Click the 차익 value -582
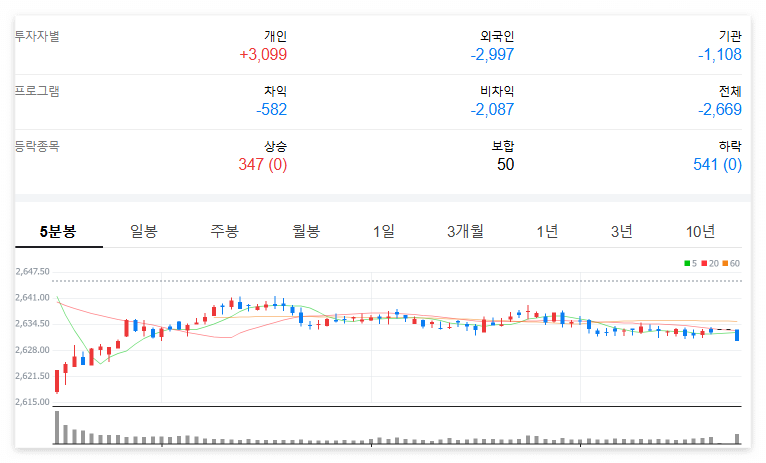Image resolution: width=766 pixels, height=463 pixels. pos(272,109)
